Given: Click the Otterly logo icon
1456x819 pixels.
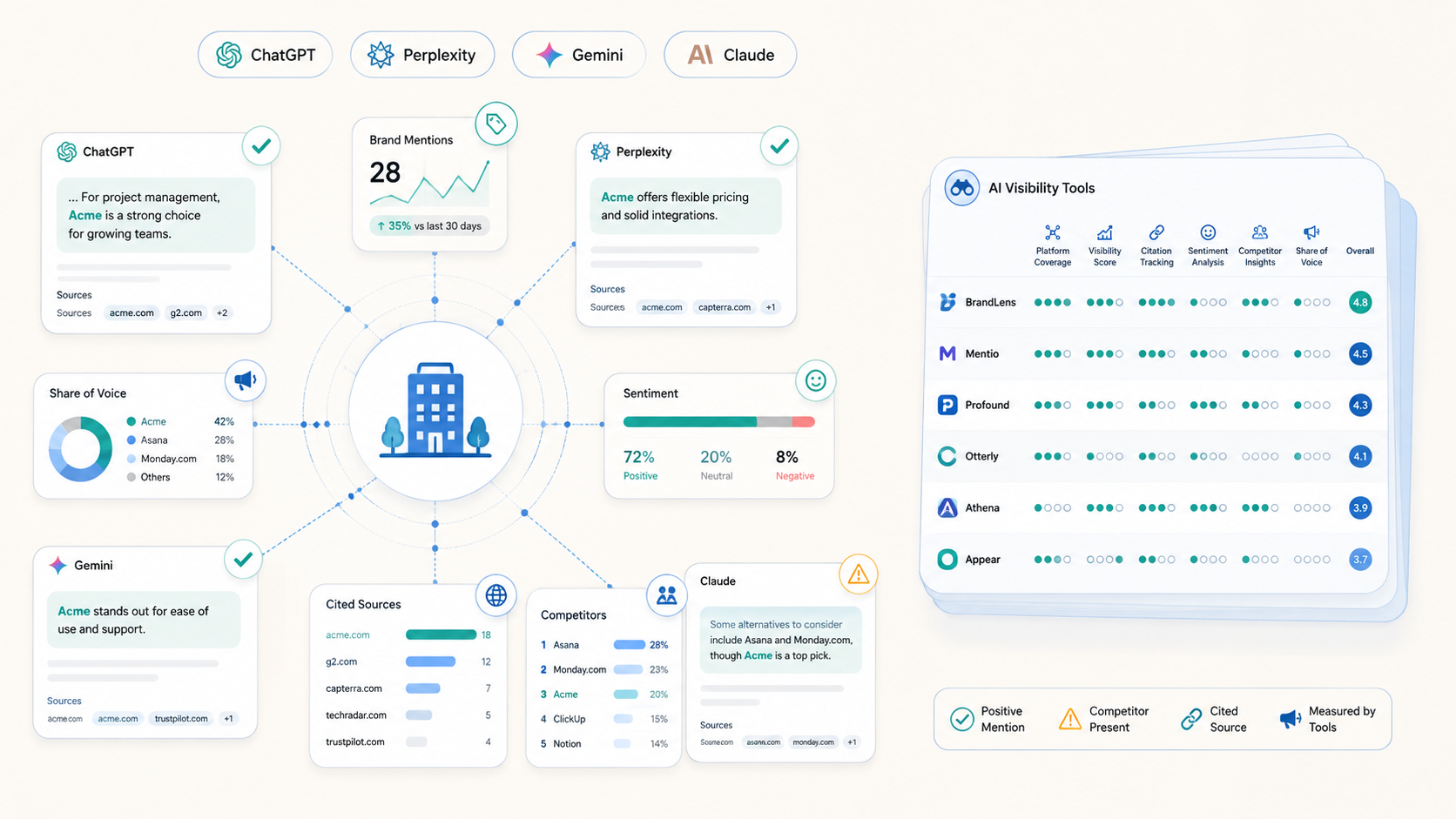Looking at the screenshot, I should pos(947,456).
